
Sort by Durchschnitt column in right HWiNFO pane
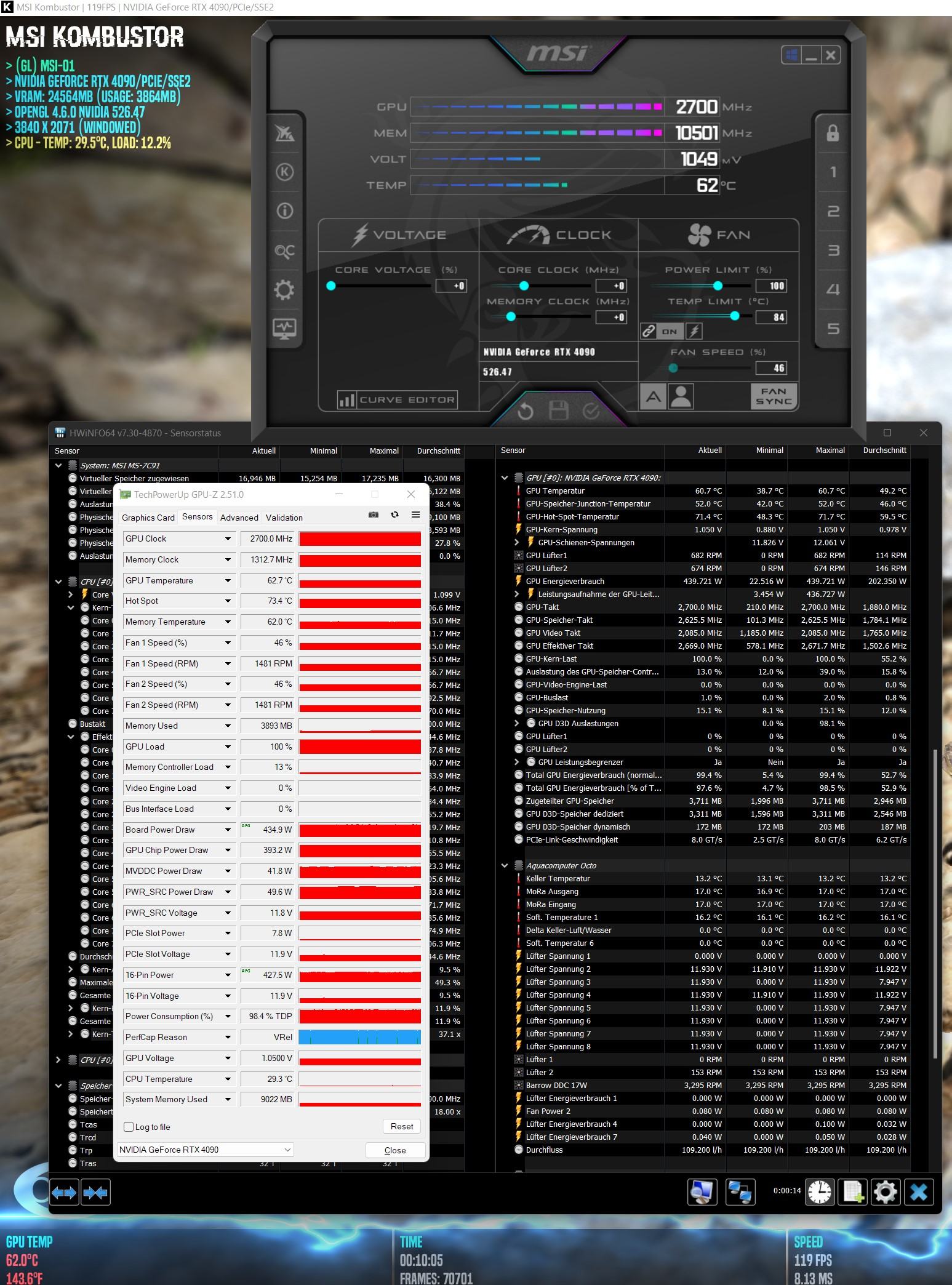879,450
